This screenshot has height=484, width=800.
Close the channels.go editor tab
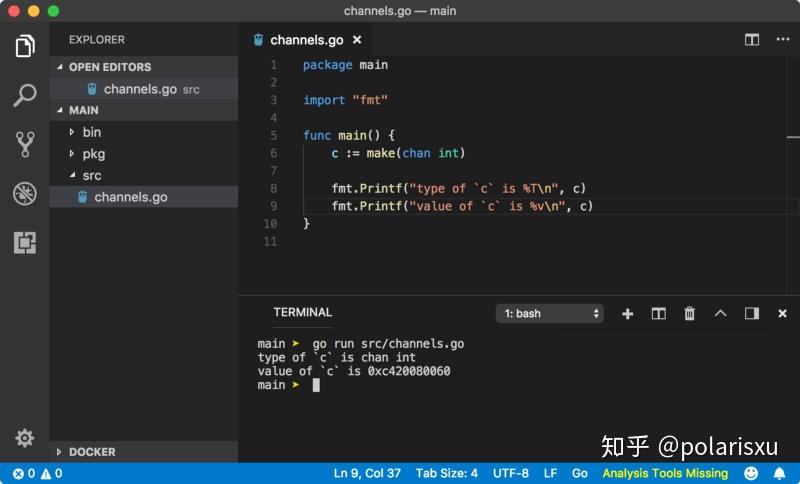pyautogui.click(x=357, y=40)
